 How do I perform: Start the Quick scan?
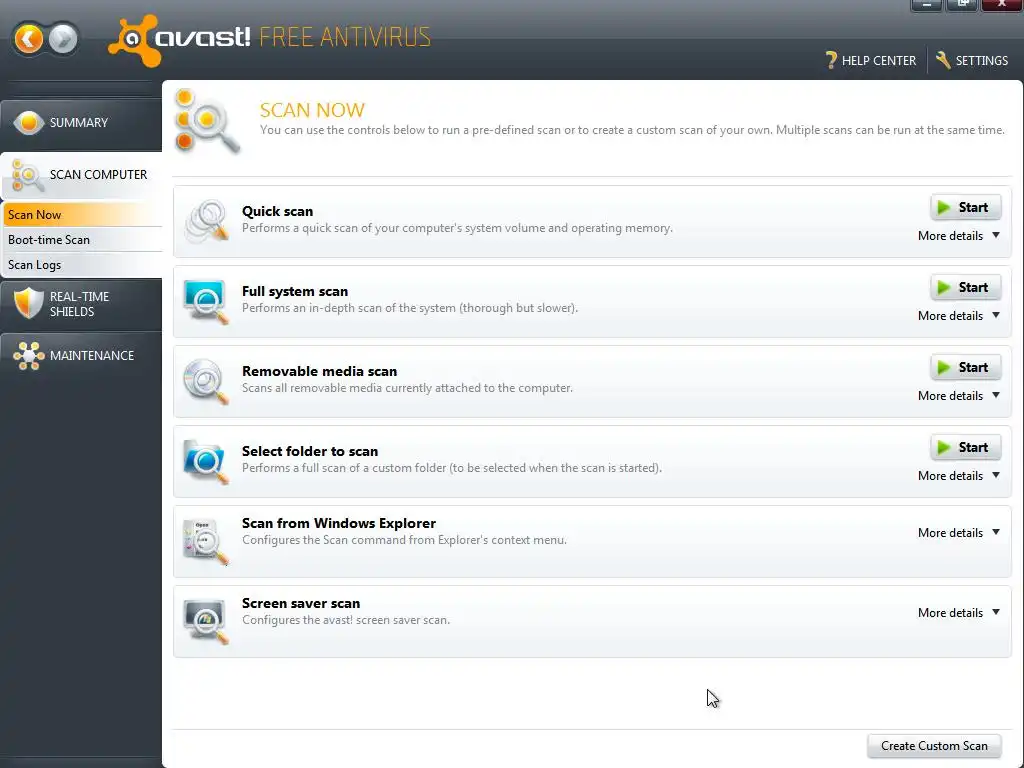[965, 208]
